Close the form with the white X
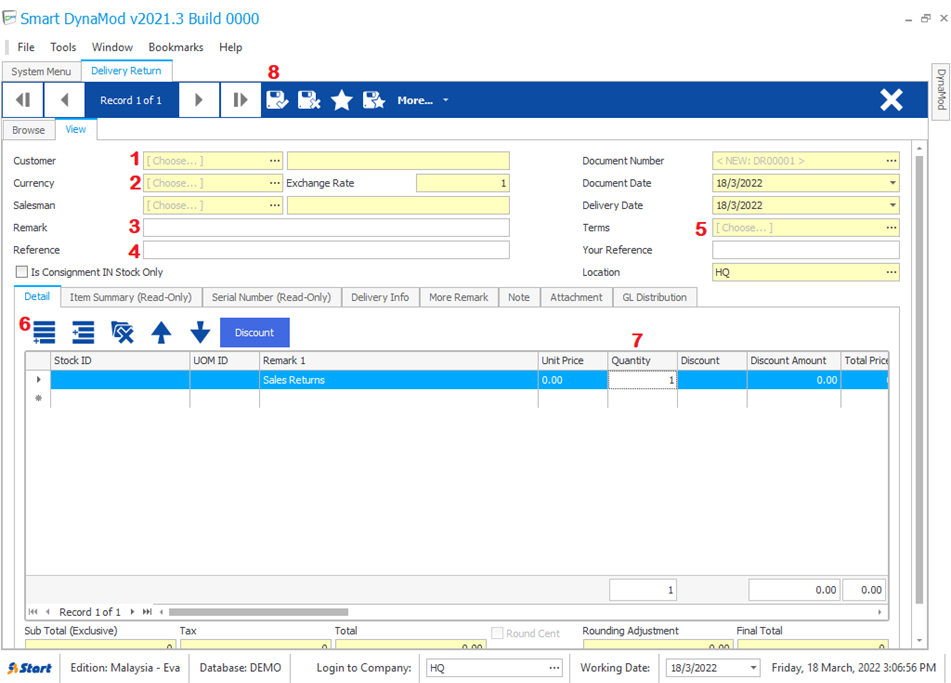The height and width of the screenshot is (683, 951). 891,100
